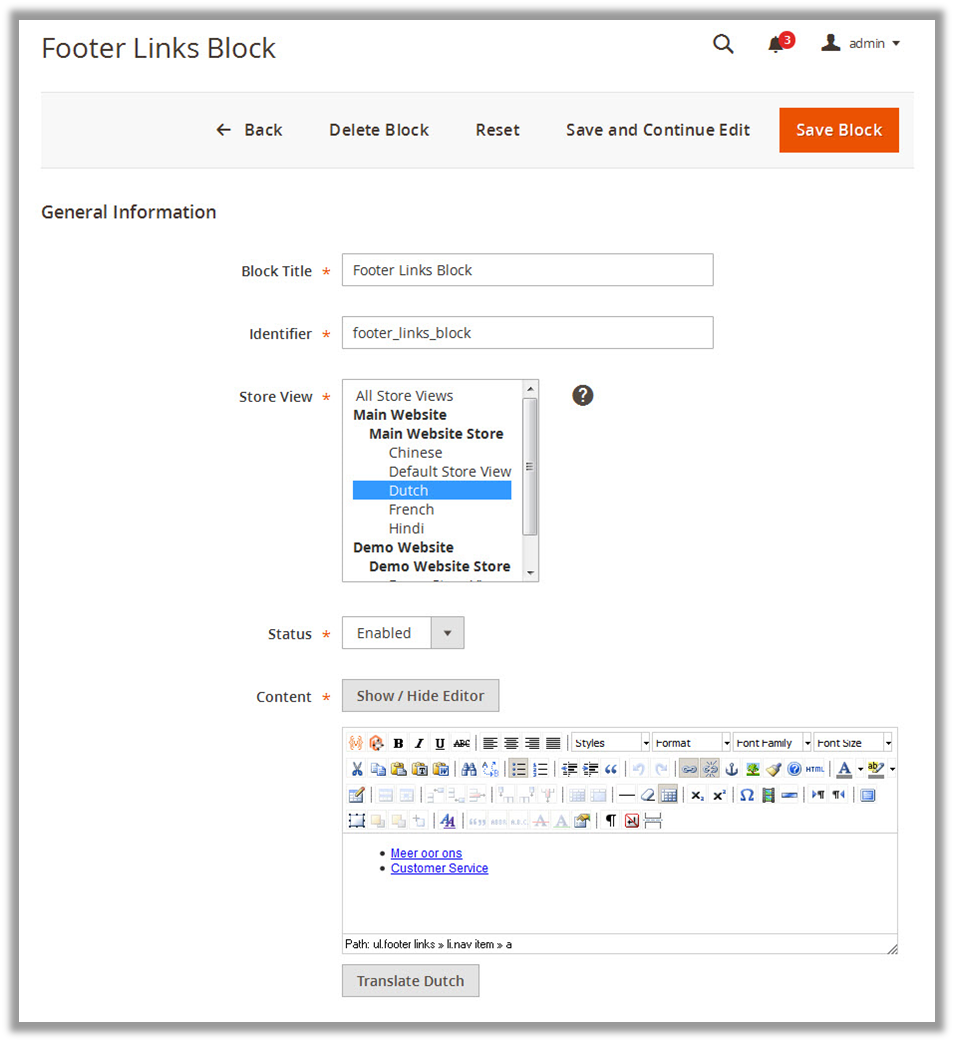The height and width of the screenshot is (1042, 954).
Task: Open notifications bell icon
Action: click(x=776, y=45)
